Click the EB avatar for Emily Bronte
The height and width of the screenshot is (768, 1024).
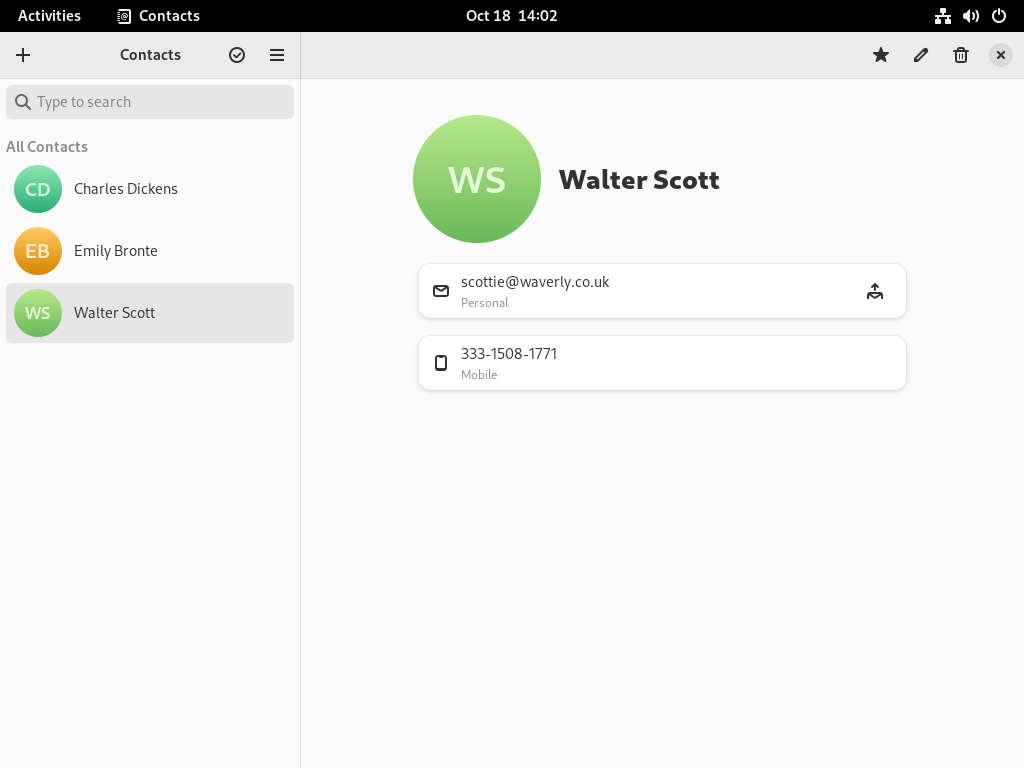[38, 251]
